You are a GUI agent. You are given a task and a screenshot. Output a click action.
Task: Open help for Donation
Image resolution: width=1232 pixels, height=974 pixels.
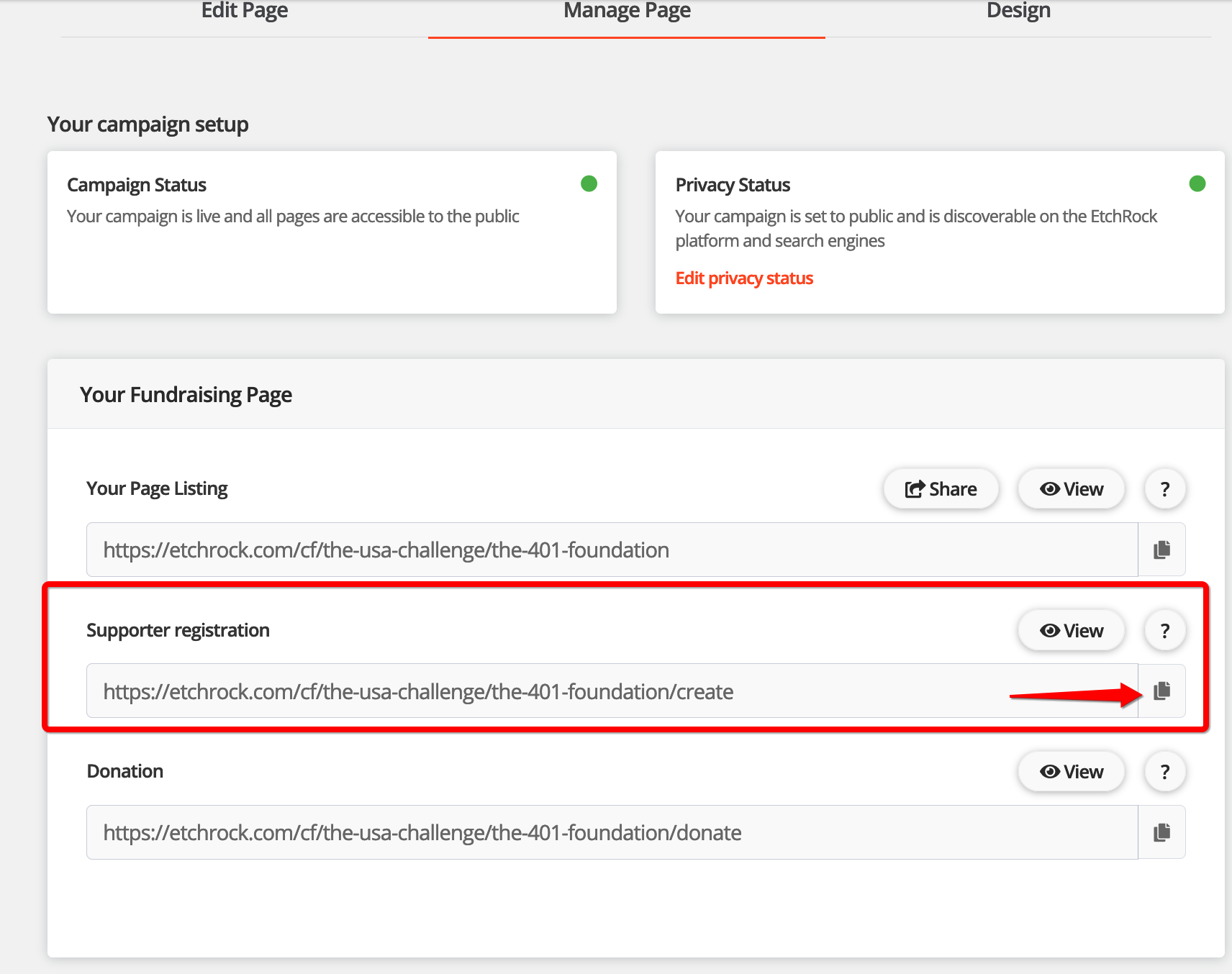[x=1164, y=772]
